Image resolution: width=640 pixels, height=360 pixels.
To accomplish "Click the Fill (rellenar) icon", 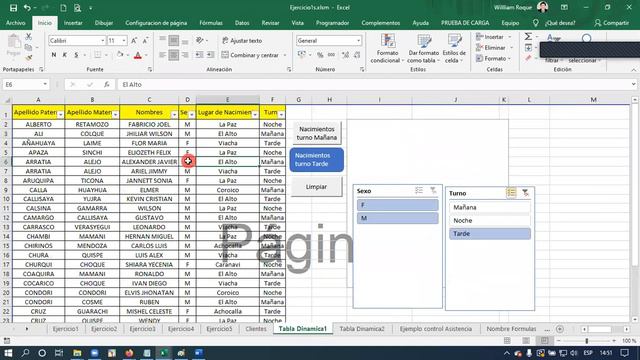I will coord(528,48).
